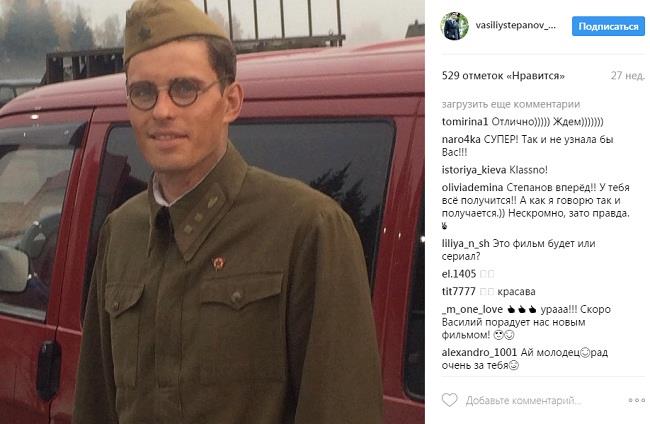Open alexandro_1001 commenter profile
This screenshot has height=424, width=650.
[479, 353]
